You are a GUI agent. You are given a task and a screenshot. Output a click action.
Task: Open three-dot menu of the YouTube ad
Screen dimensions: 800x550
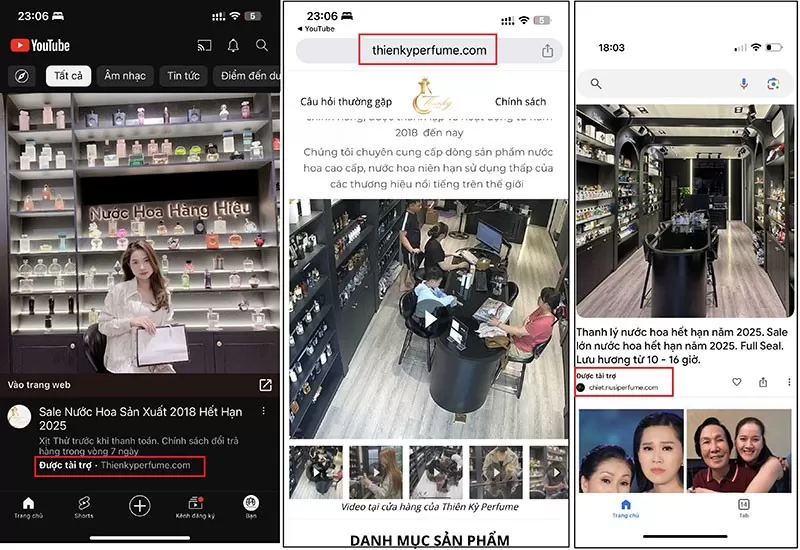(x=263, y=411)
